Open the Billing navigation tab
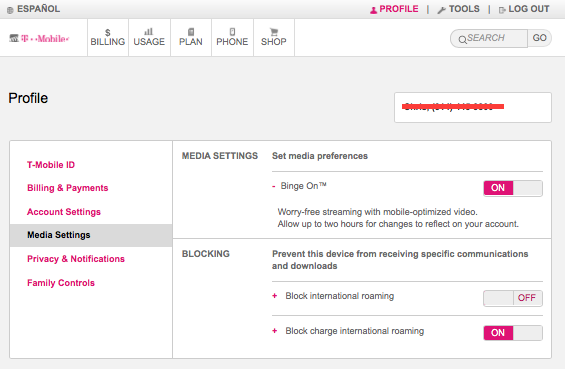 click(108, 37)
